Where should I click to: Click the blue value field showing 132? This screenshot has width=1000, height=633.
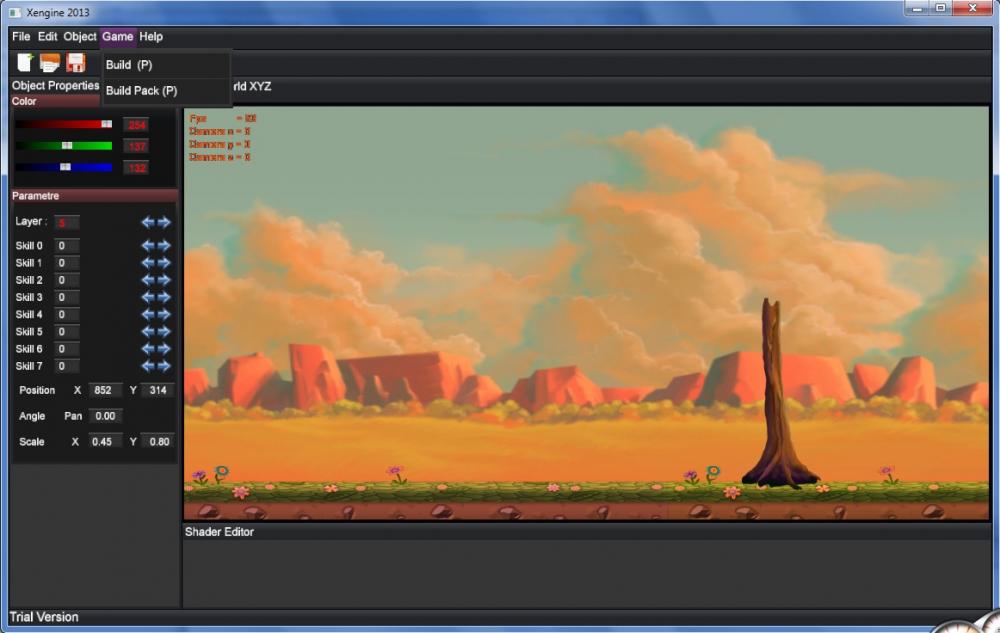point(136,168)
